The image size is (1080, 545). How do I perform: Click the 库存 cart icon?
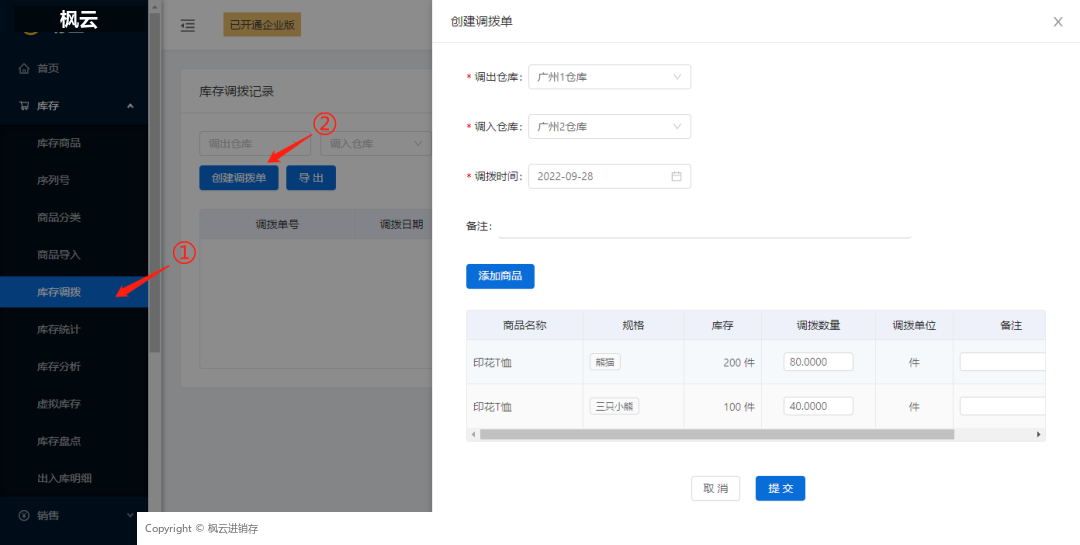(24, 106)
